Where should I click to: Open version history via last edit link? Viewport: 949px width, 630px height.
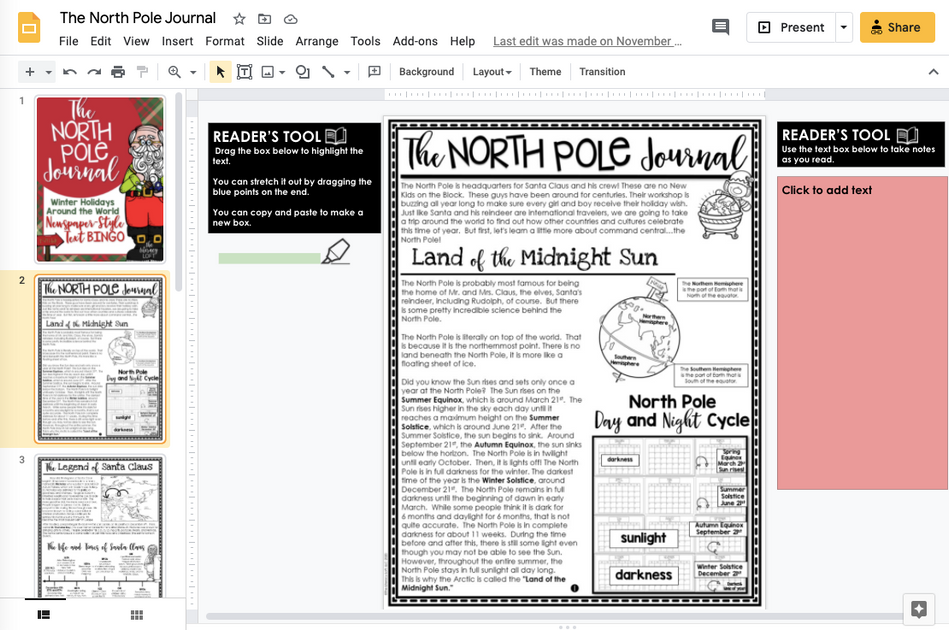click(587, 41)
